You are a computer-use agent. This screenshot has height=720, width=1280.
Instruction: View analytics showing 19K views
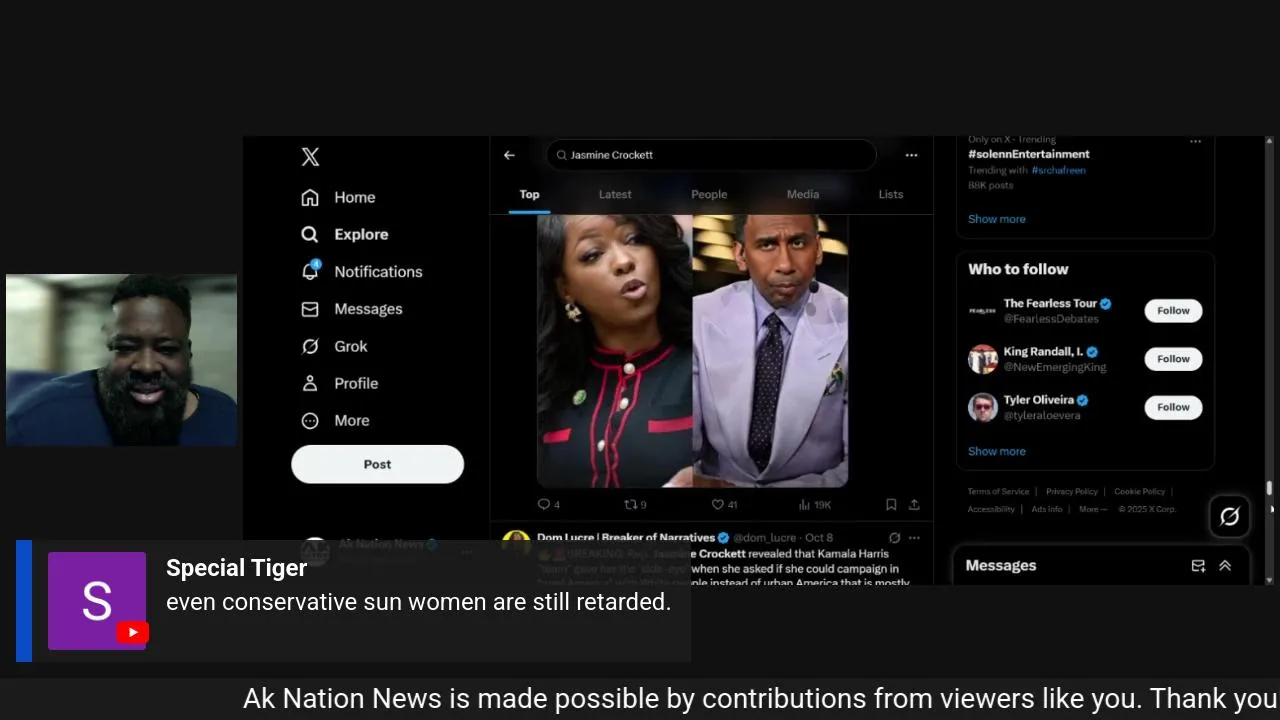coord(815,505)
